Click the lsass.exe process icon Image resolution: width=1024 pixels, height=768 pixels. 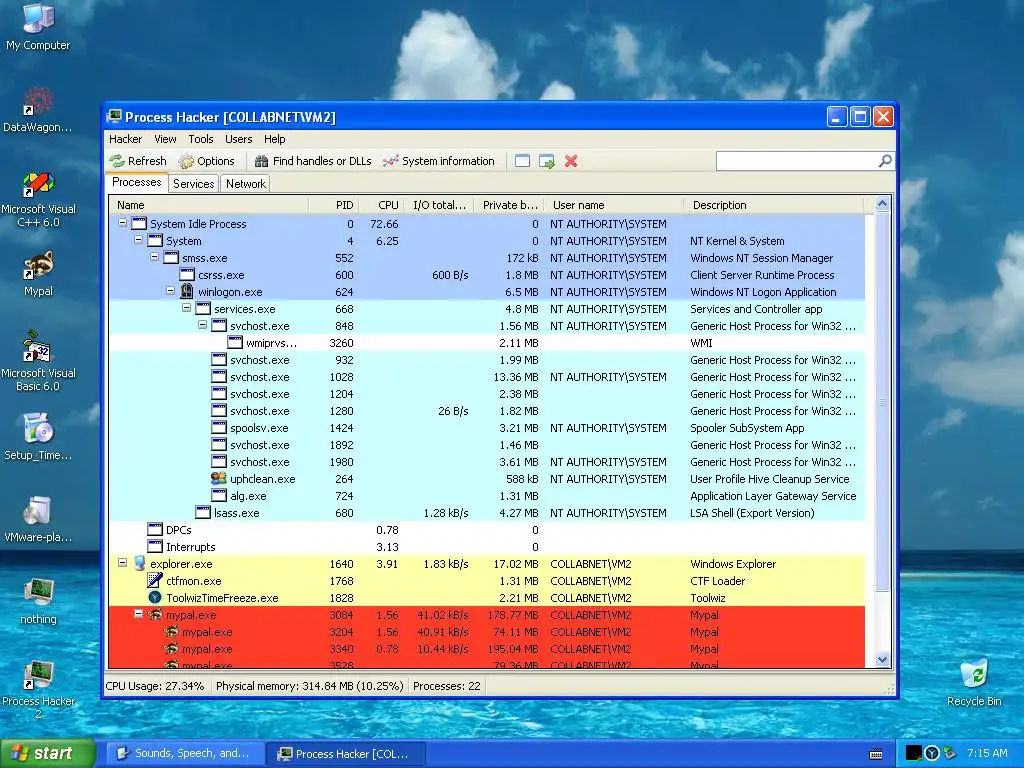tap(203, 512)
